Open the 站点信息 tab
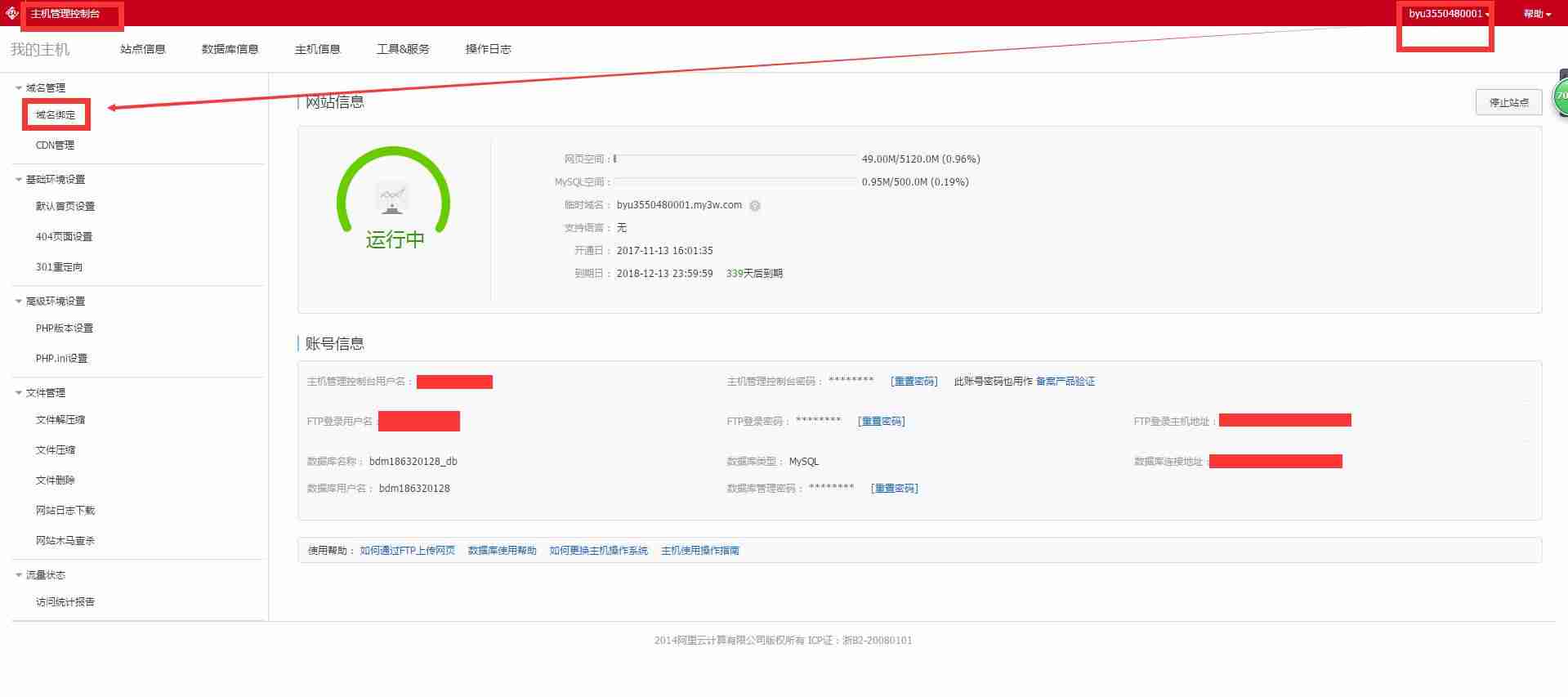Viewport: 1568px width, 697px height. [x=143, y=49]
